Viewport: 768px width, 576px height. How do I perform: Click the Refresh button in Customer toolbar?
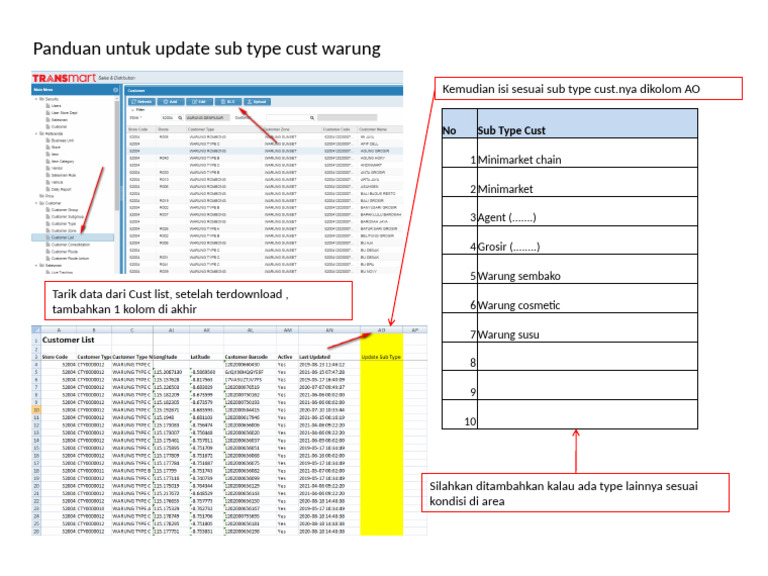142,102
